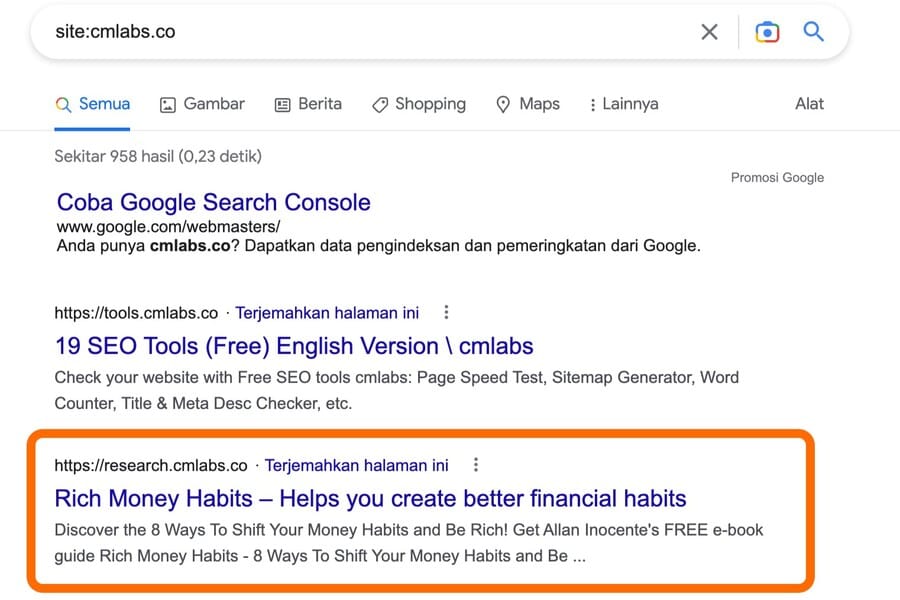Image resolution: width=900 pixels, height=600 pixels.
Task: Translate the research.cmlabs.co page
Action: (356, 465)
